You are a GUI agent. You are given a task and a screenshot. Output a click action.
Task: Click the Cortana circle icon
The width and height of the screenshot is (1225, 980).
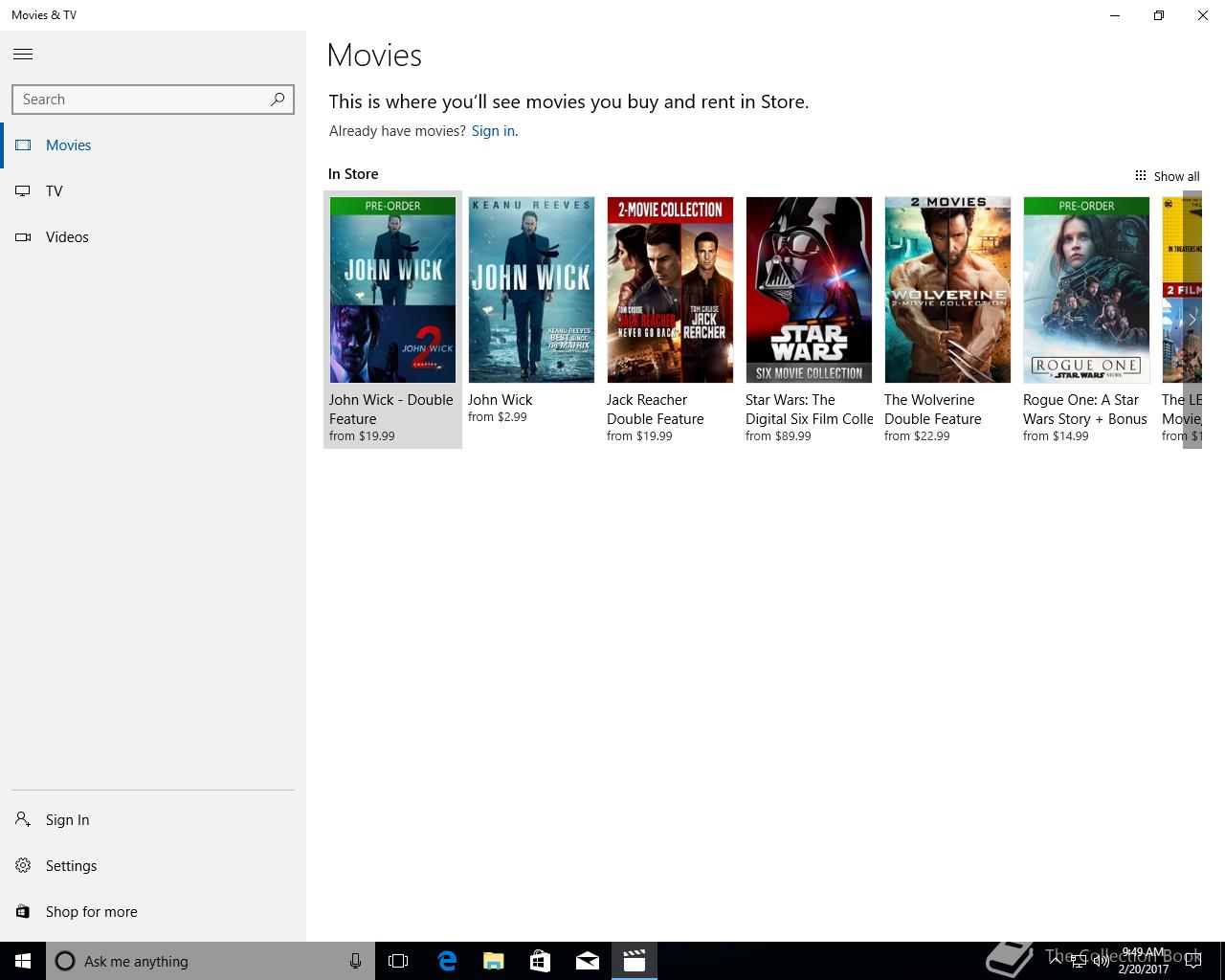click(65, 961)
